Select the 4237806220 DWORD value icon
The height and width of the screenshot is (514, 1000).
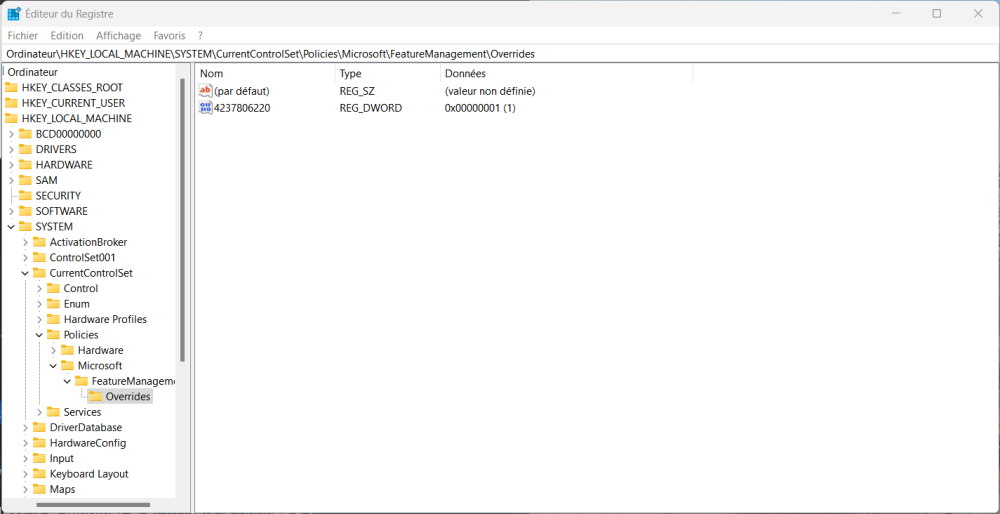point(205,108)
